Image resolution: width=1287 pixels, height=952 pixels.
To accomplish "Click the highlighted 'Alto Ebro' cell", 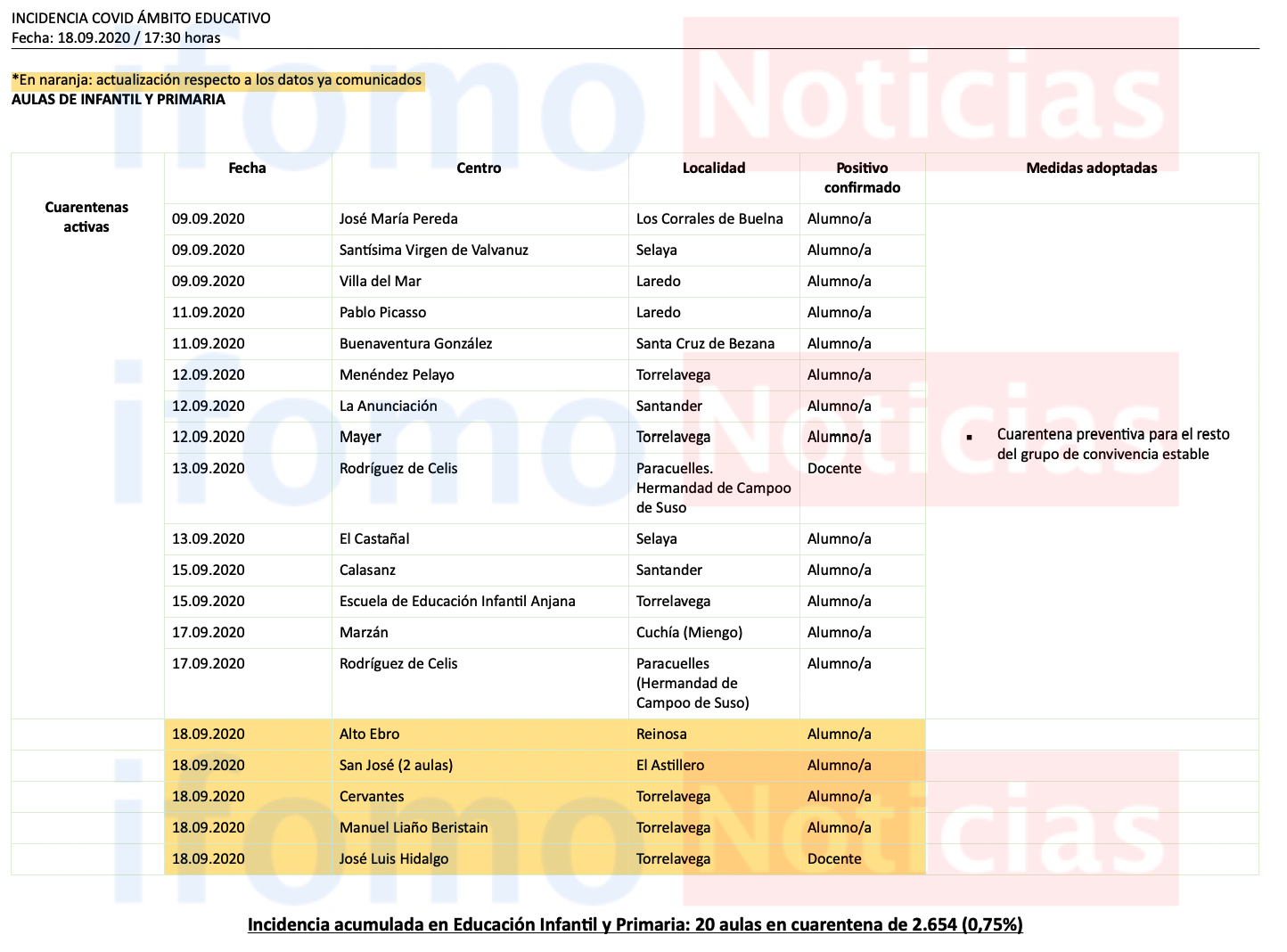I will click(x=369, y=734).
